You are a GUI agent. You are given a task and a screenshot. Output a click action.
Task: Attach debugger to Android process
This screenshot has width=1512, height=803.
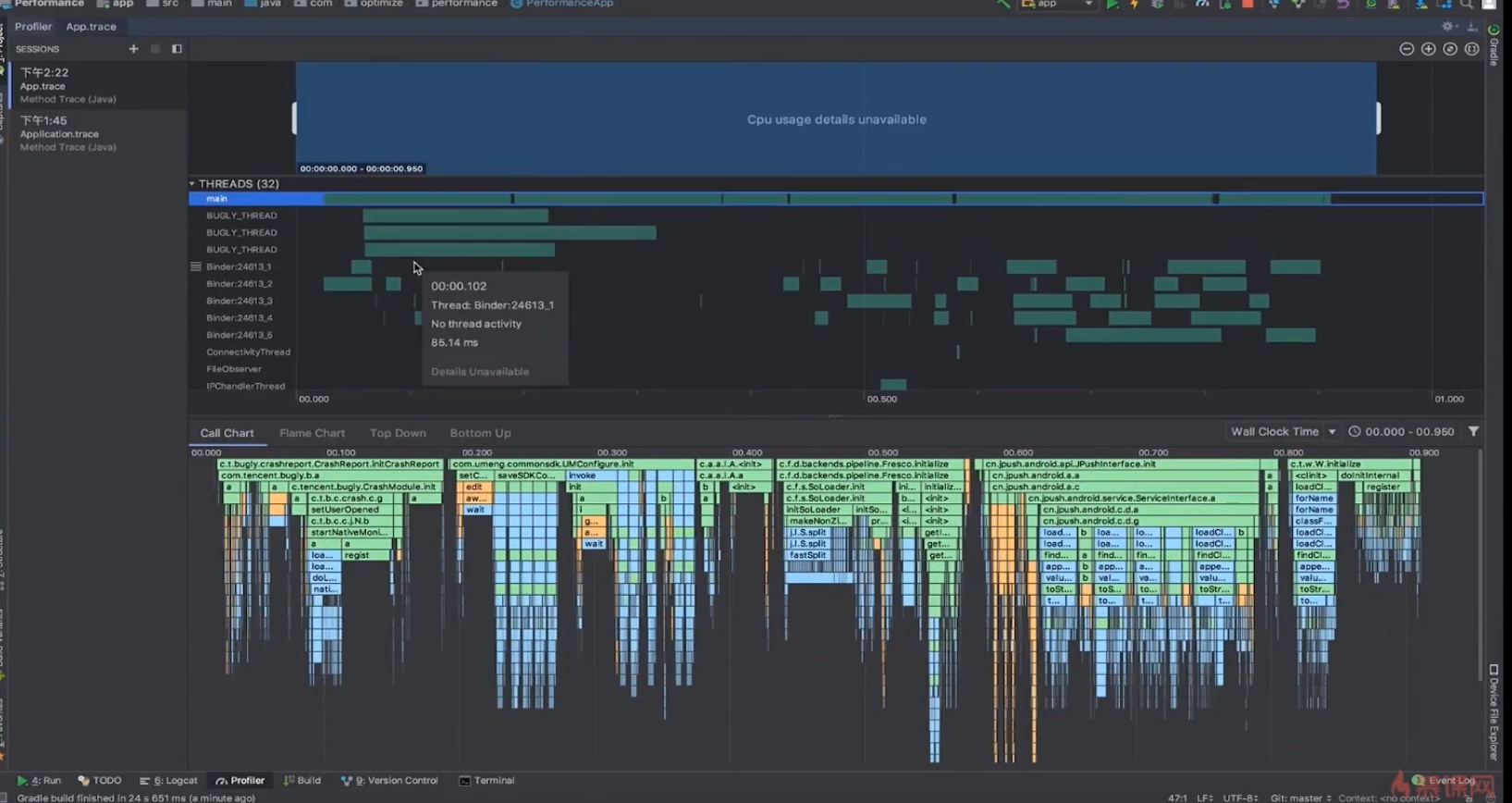click(1224, 5)
